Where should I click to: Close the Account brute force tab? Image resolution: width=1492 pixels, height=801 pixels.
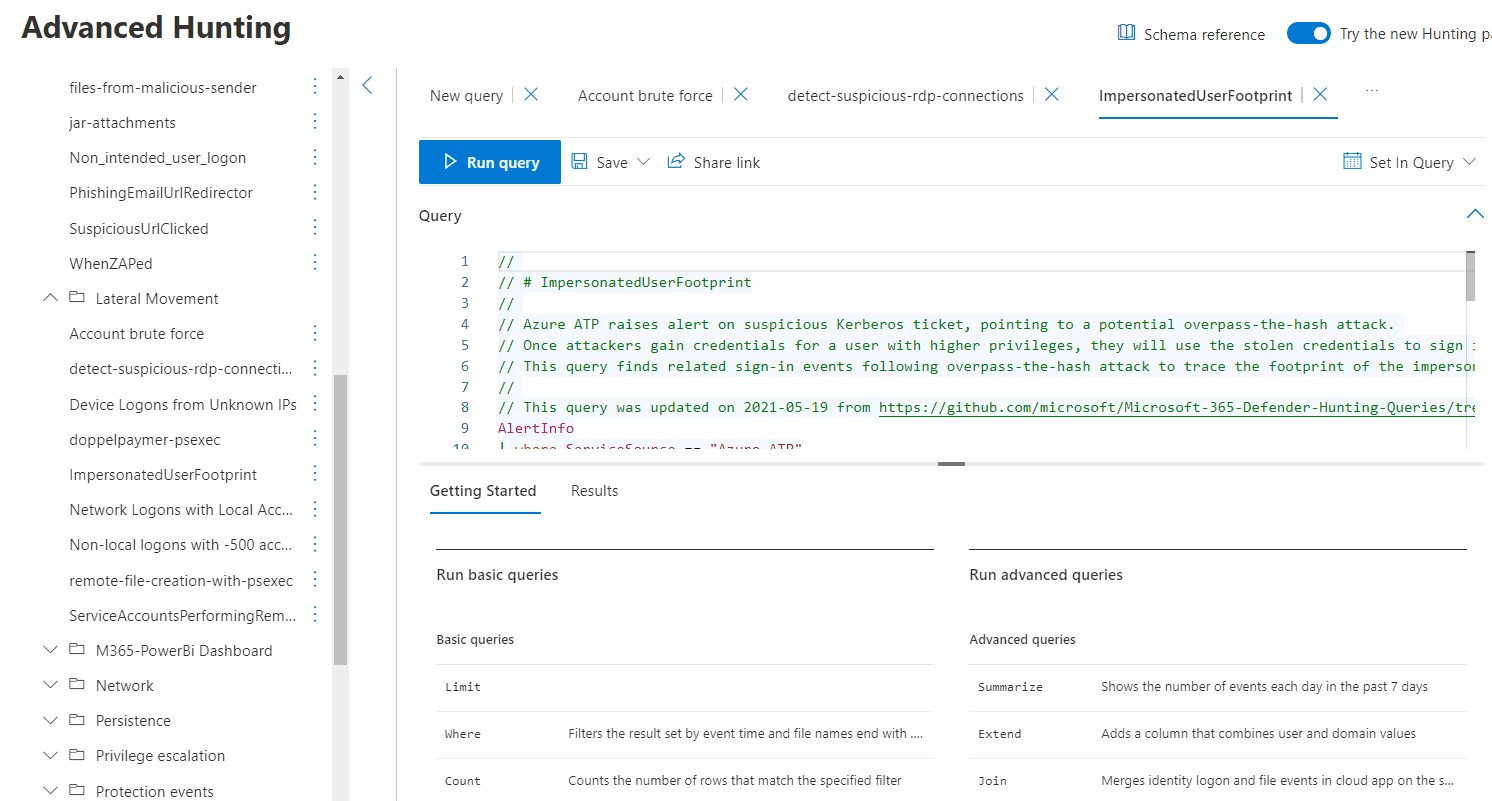click(x=741, y=95)
